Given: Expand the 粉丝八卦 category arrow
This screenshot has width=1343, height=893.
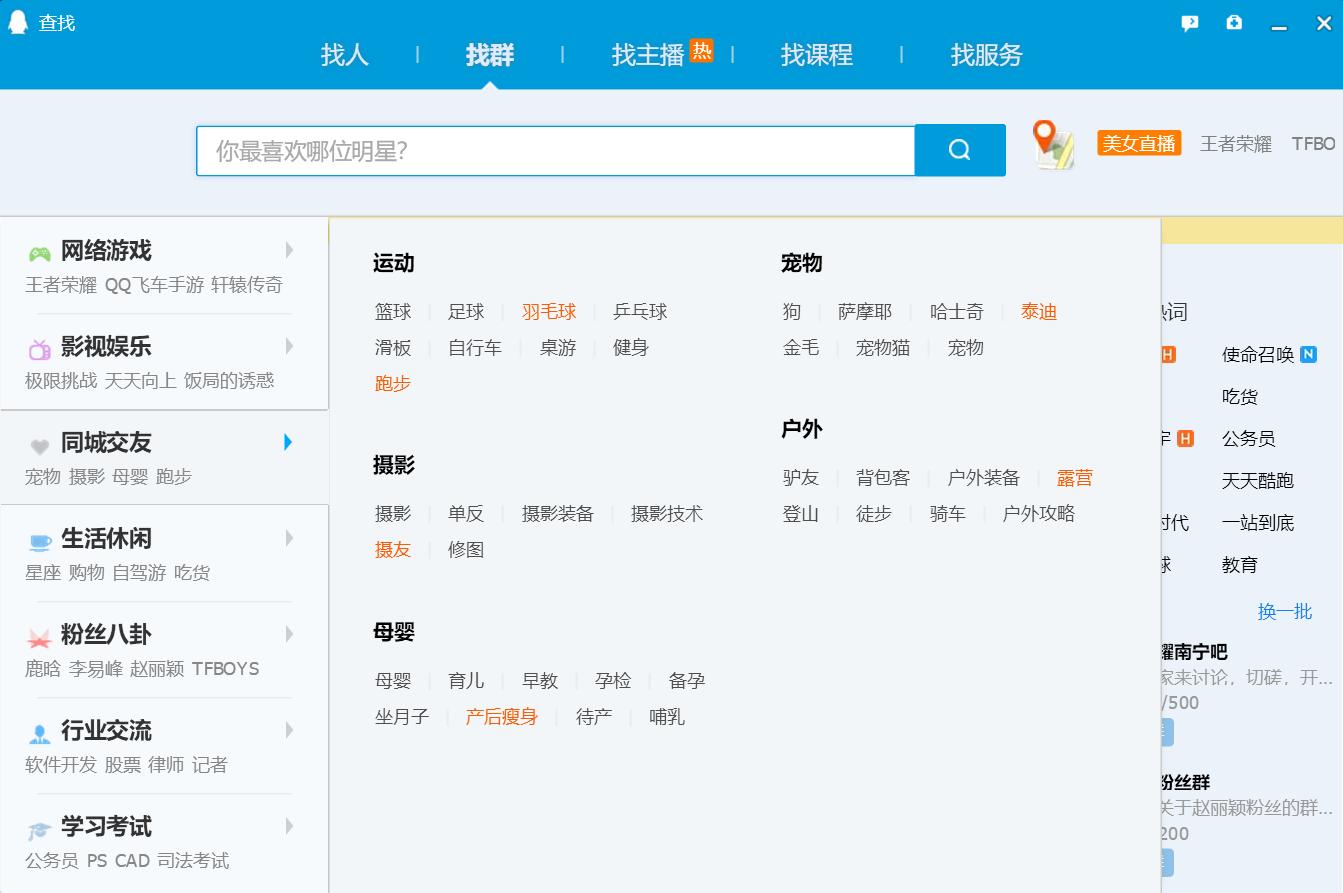Looking at the screenshot, I should pos(289,635).
